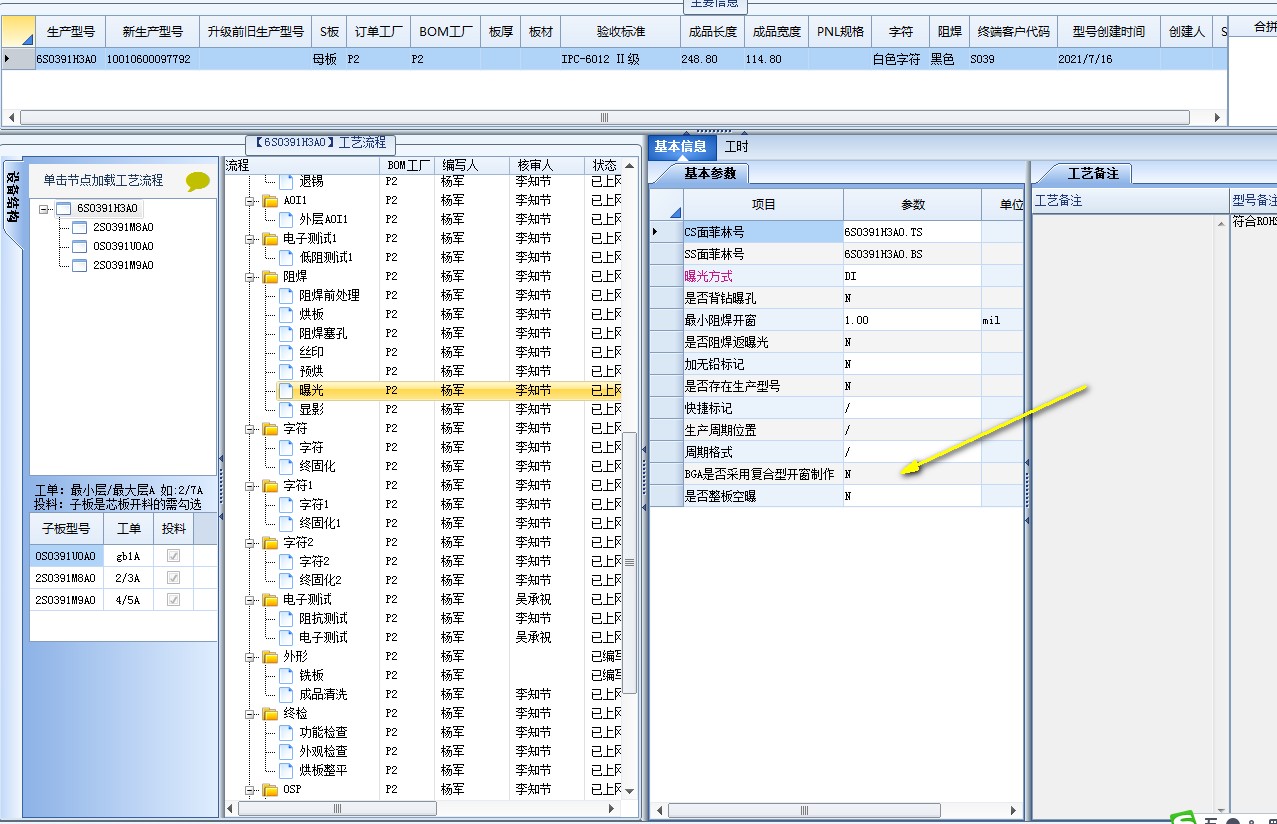Select the 曝光 process step
The image size is (1277, 824).
311,390
